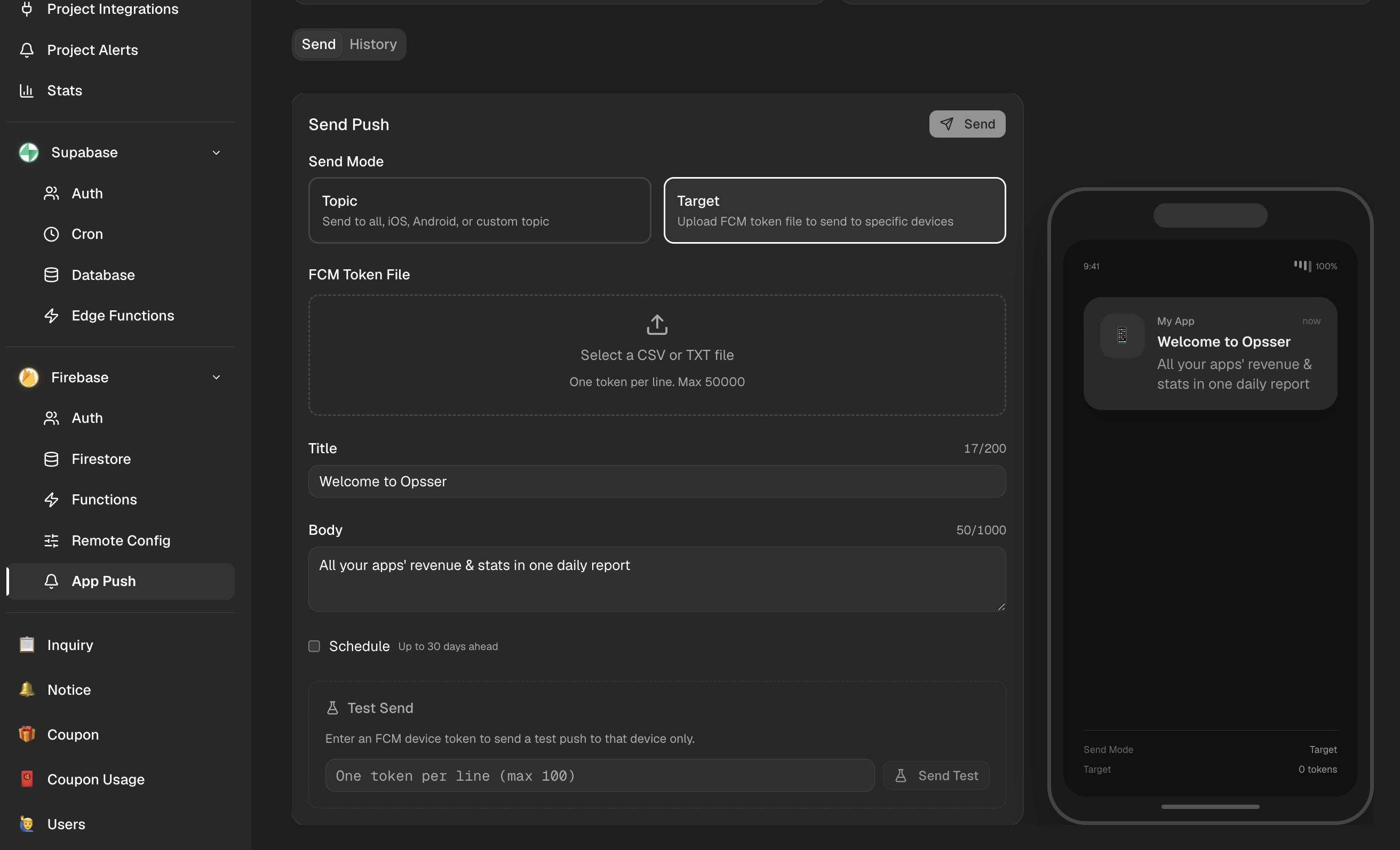Open Remote Config page
This screenshot has width=1400, height=850.
tap(121, 541)
